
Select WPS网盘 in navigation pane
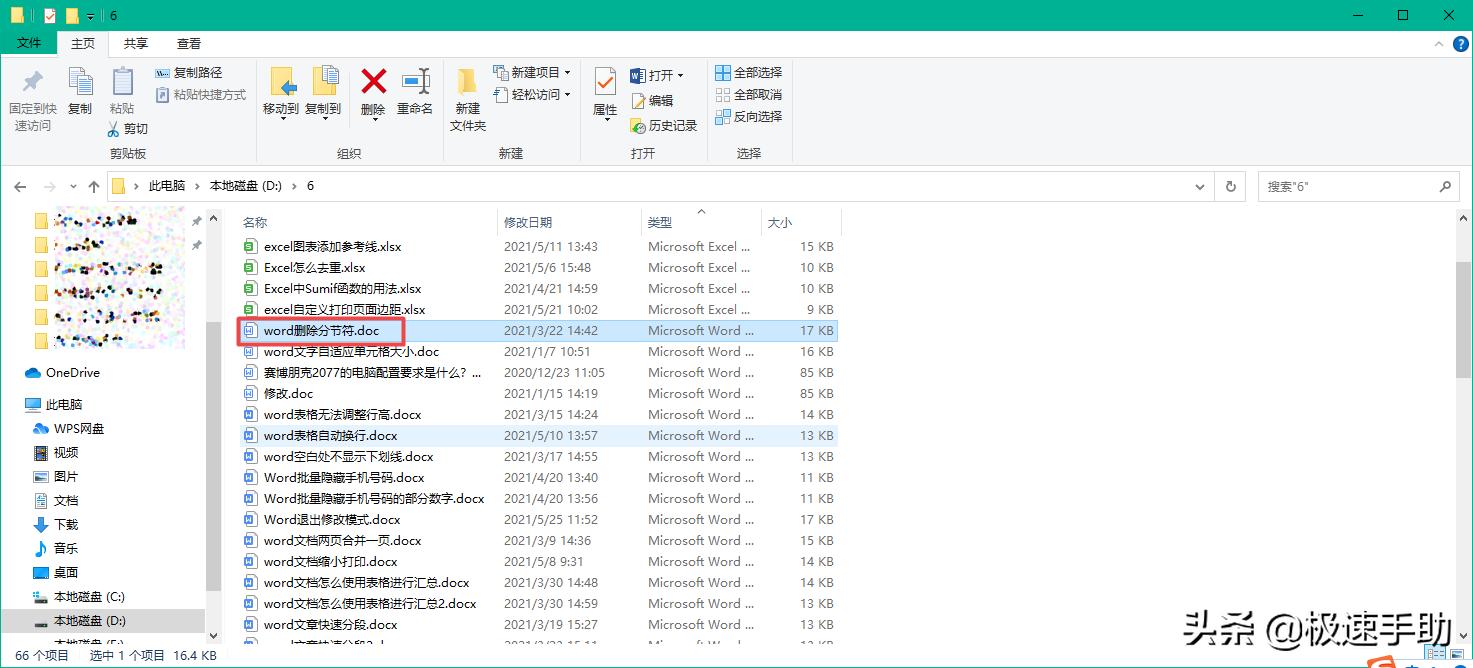pos(68,429)
